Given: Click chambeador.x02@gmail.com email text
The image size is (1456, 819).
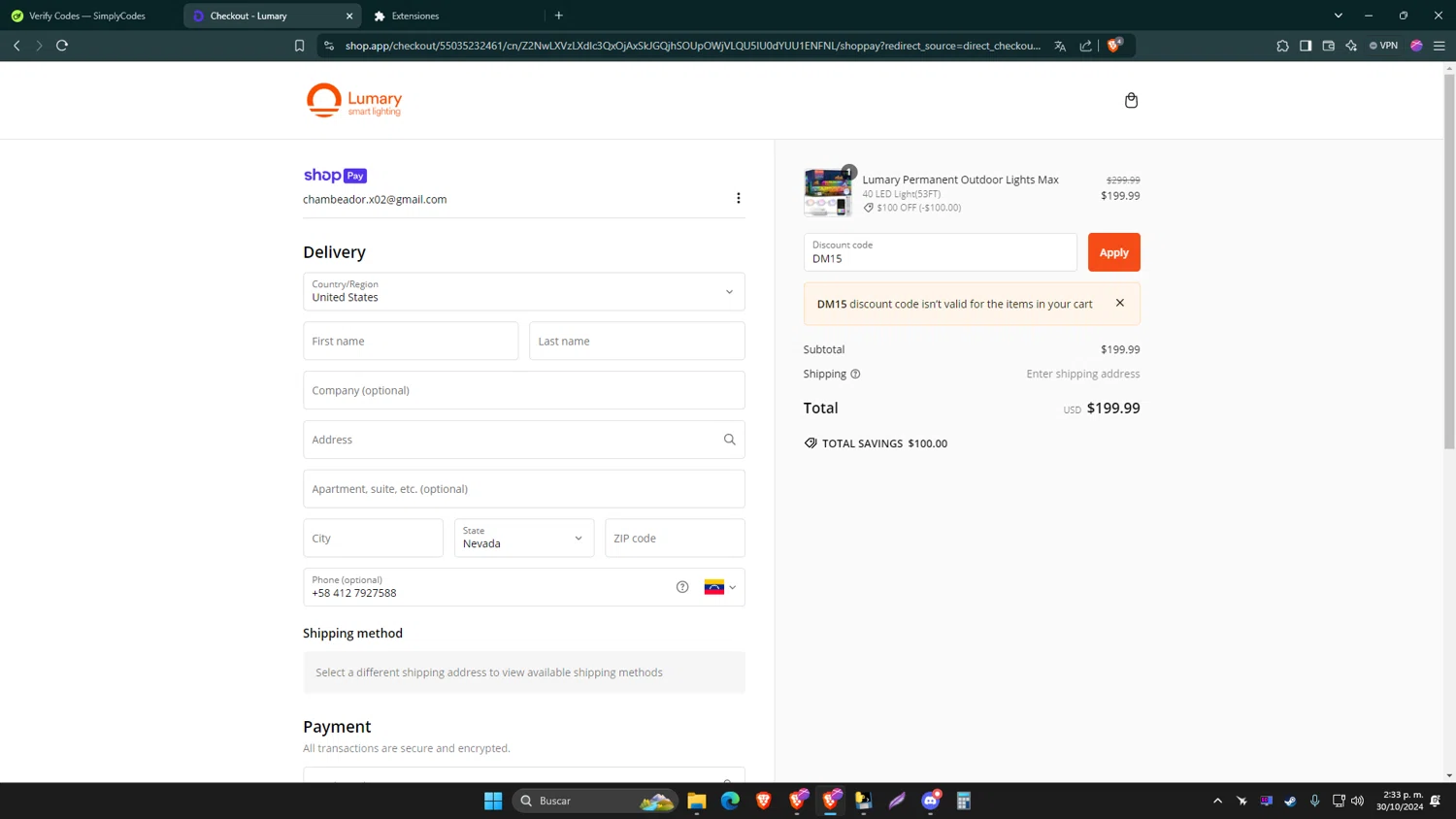Looking at the screenshot, I should click(x=375, y=199).
